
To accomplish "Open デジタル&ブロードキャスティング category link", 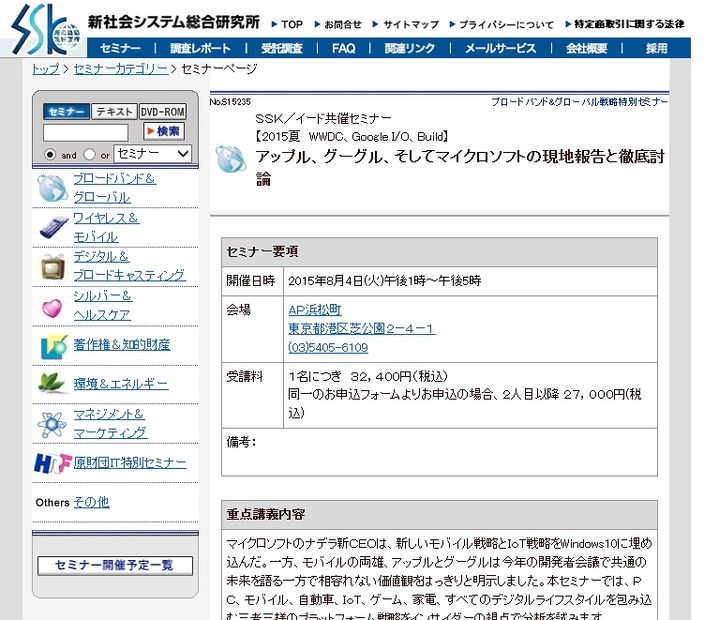I will [x=129, y=266].
